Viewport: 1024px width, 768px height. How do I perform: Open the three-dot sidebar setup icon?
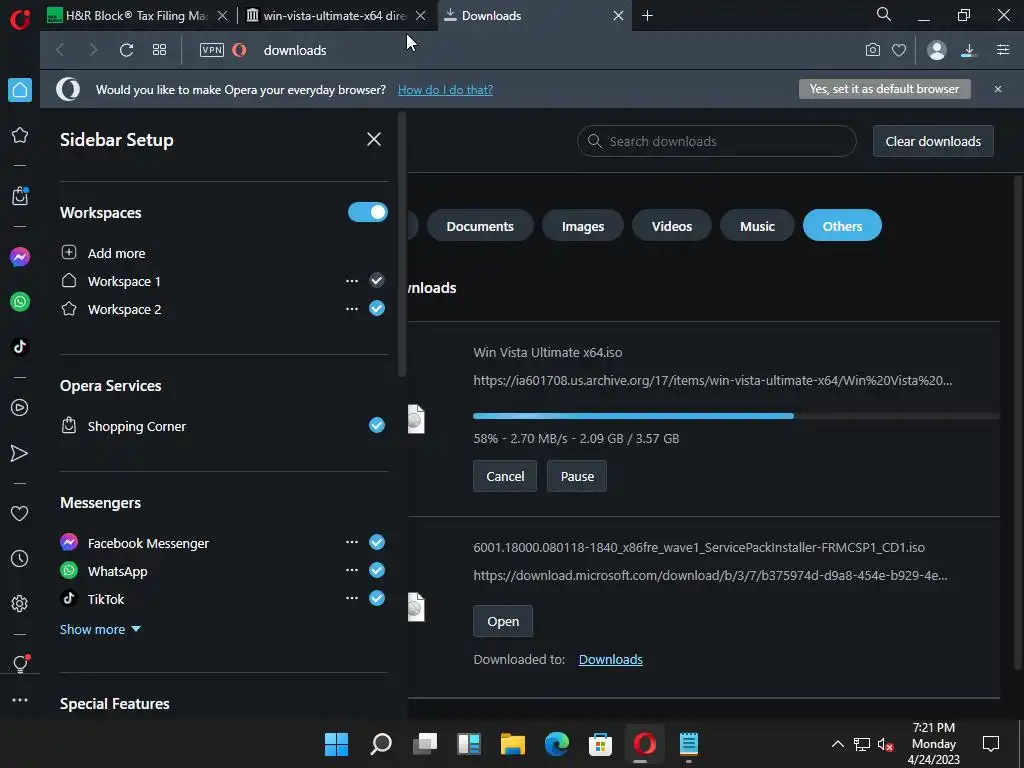20,700
